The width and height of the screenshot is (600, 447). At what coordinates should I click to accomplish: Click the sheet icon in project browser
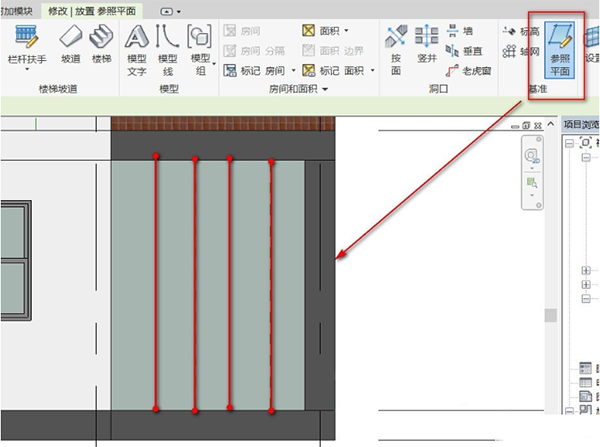585,396
